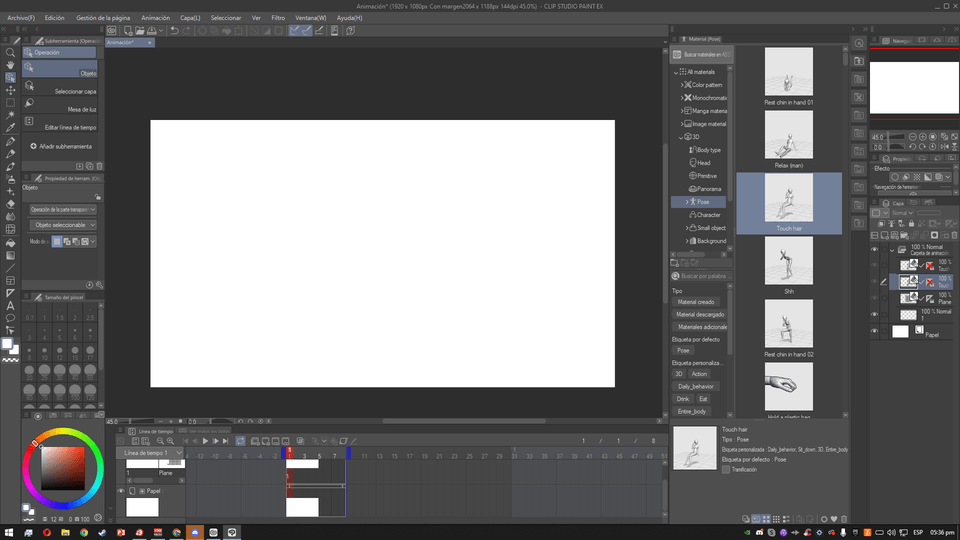The width and height of the screenshot is (960, 540).
Task: Flip horizontal icon in Navigator panel
Action: (944, 147)
